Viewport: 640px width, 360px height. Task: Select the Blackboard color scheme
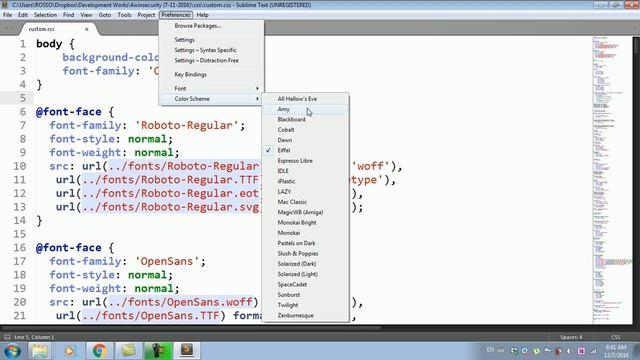[305, 119]
